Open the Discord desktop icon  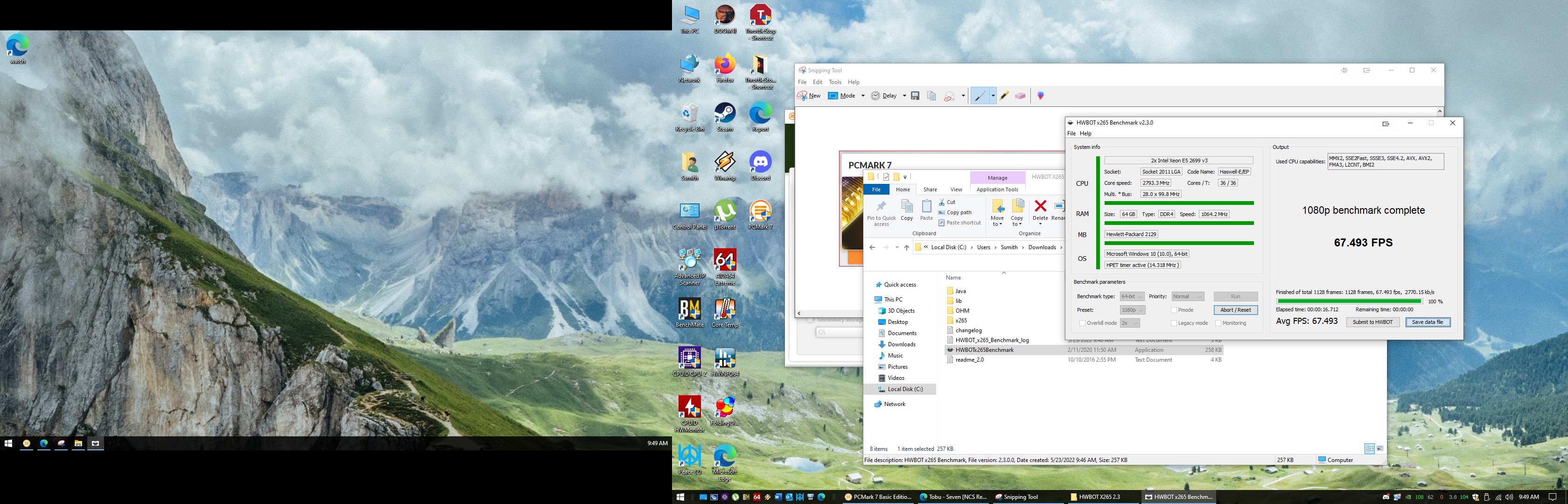pyautogui.click(x=760, y=166)
